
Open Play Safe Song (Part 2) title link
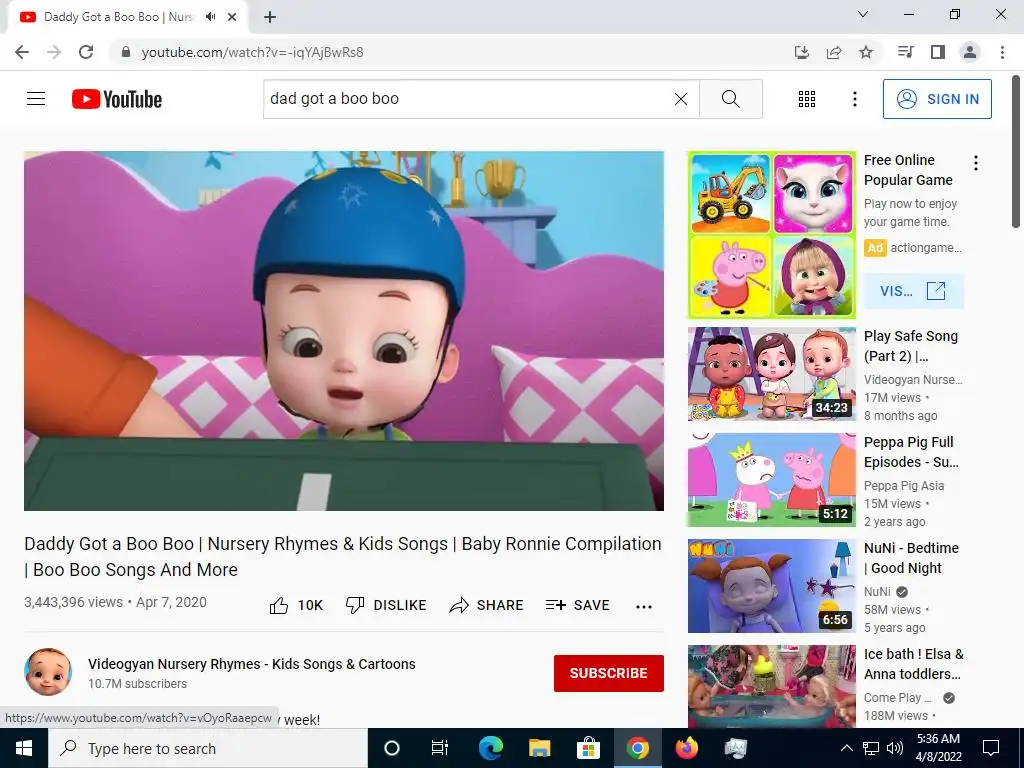pyautogui.click(x=911, y=346)
